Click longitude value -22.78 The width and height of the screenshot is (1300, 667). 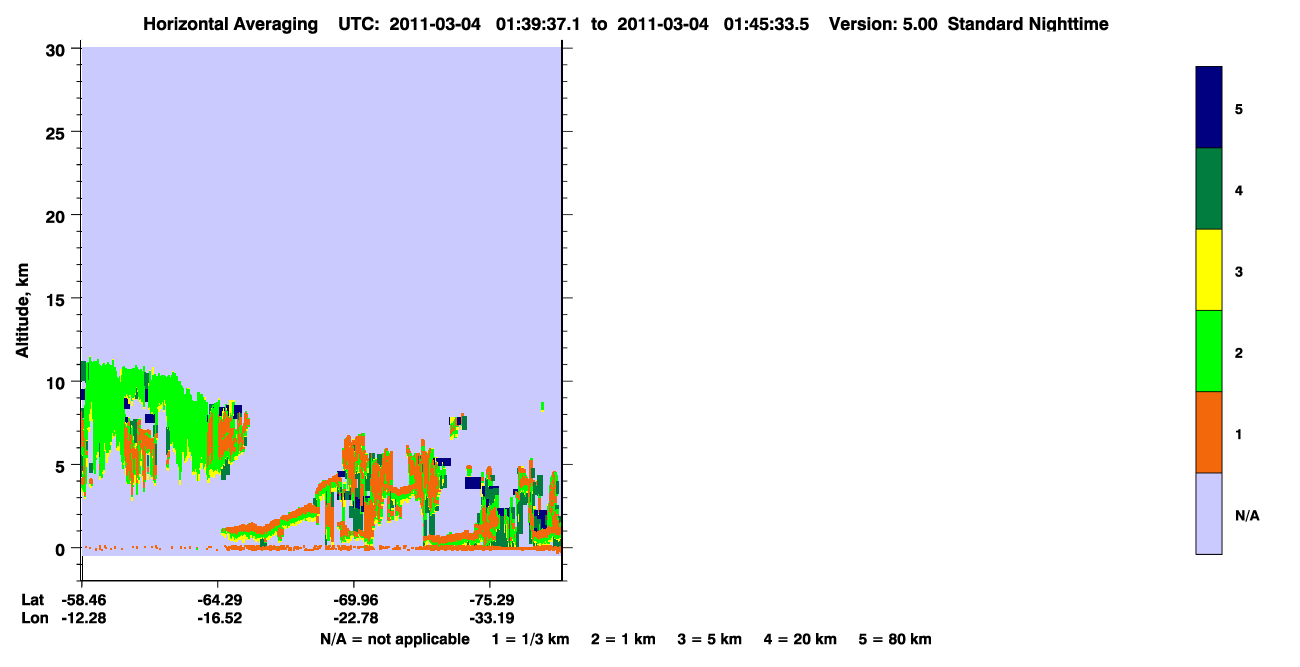[354, 618]
